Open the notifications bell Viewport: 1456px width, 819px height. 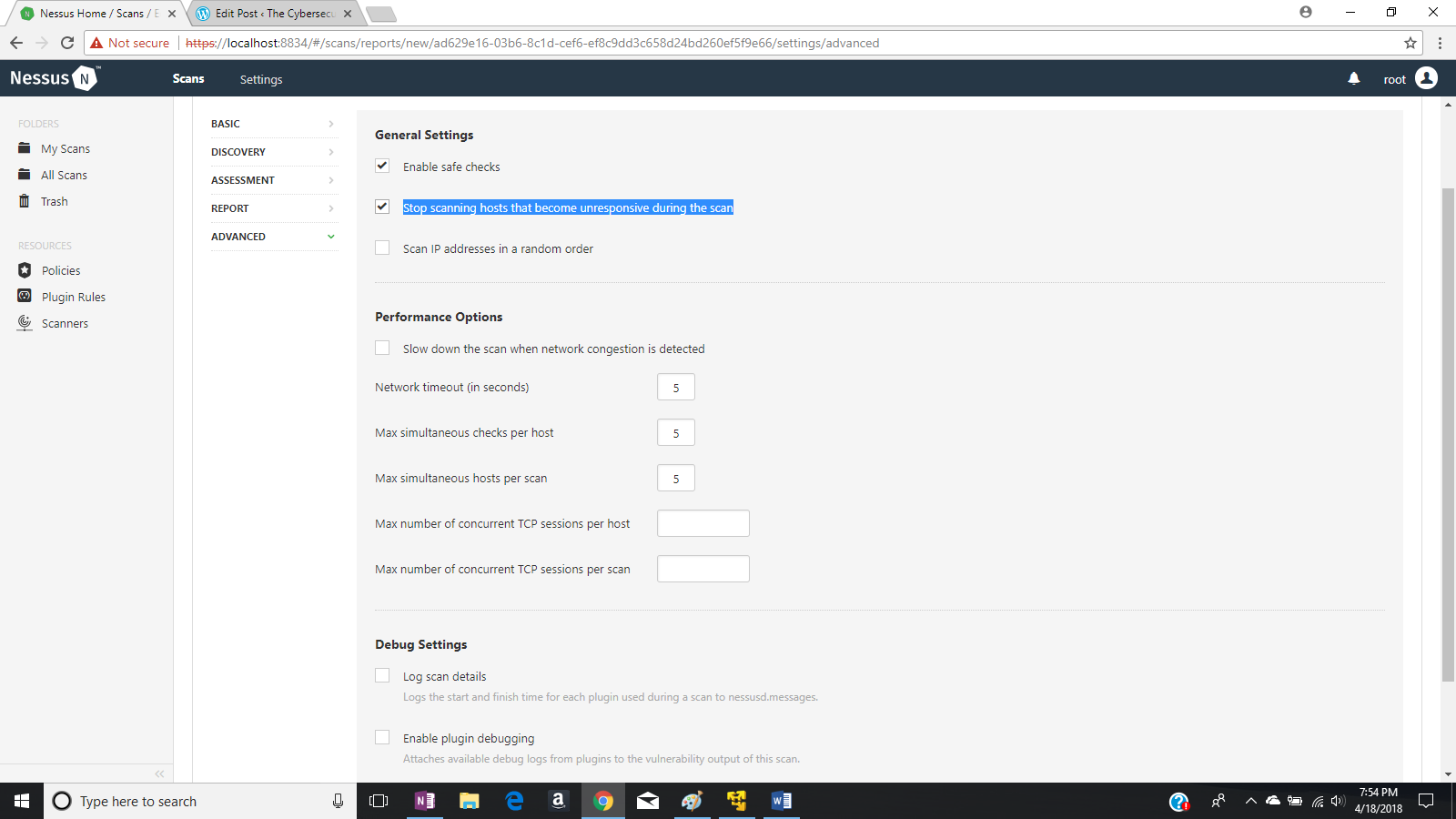(1354, 79)
